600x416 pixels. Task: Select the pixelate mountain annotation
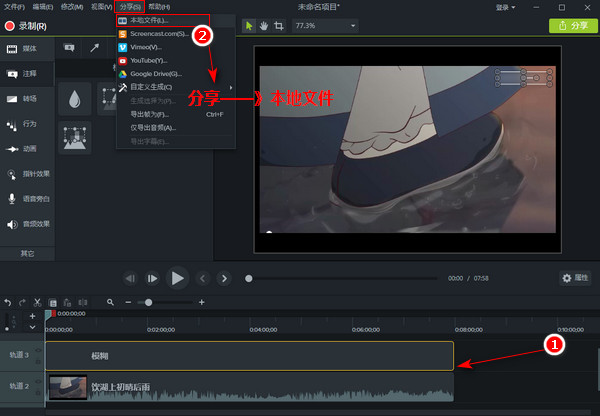point(75,138)
